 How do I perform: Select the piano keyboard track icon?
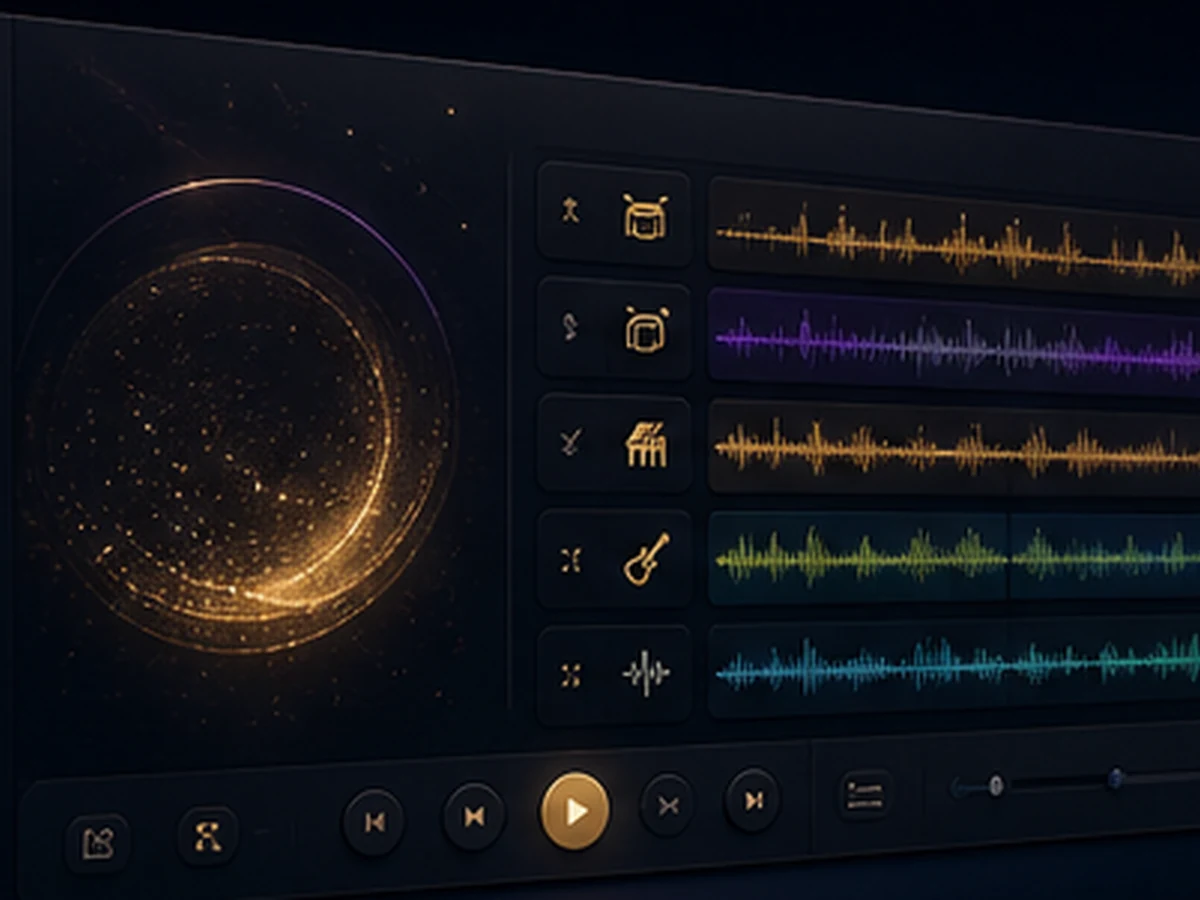click(646, 444)
